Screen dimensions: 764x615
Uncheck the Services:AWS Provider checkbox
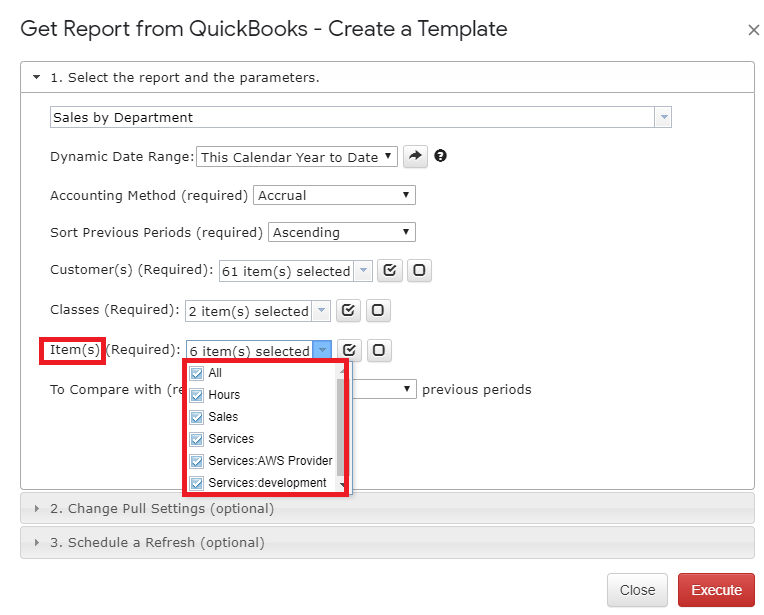197,461
